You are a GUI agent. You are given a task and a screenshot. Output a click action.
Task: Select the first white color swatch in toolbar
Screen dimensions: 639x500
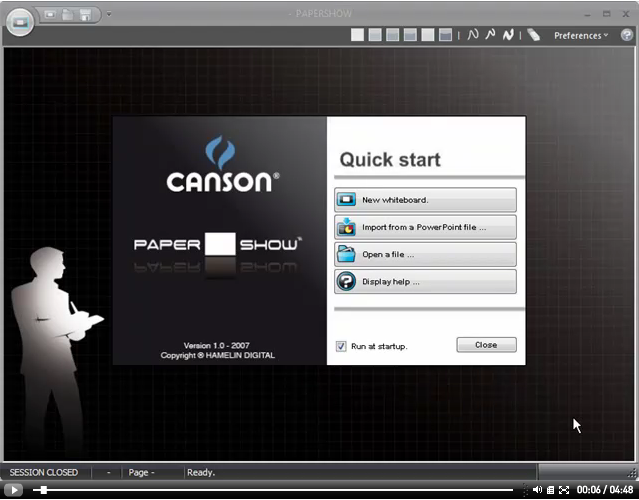tap(357, 35)
